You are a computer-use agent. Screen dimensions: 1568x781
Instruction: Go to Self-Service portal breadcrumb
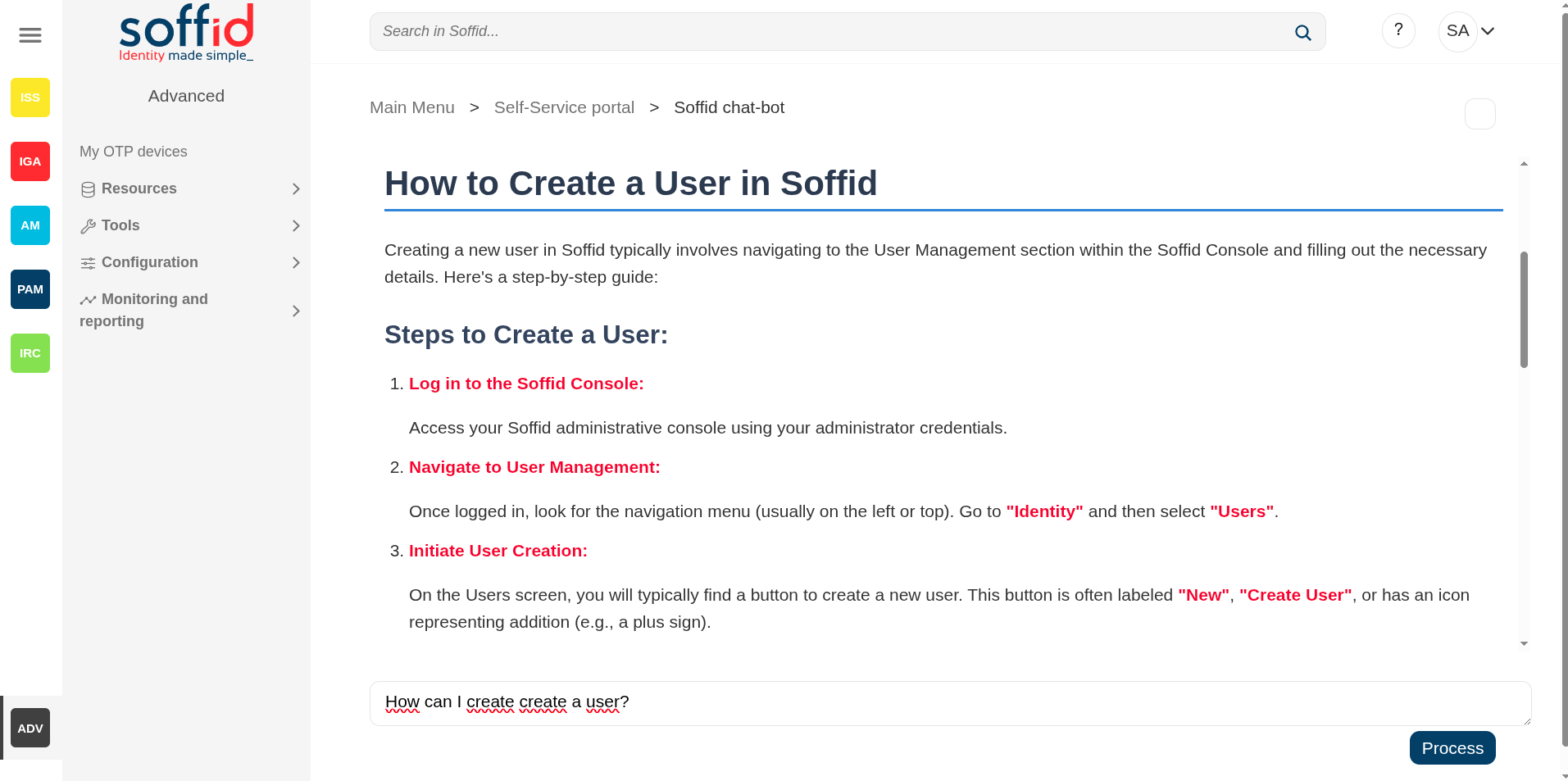(564, 107)
